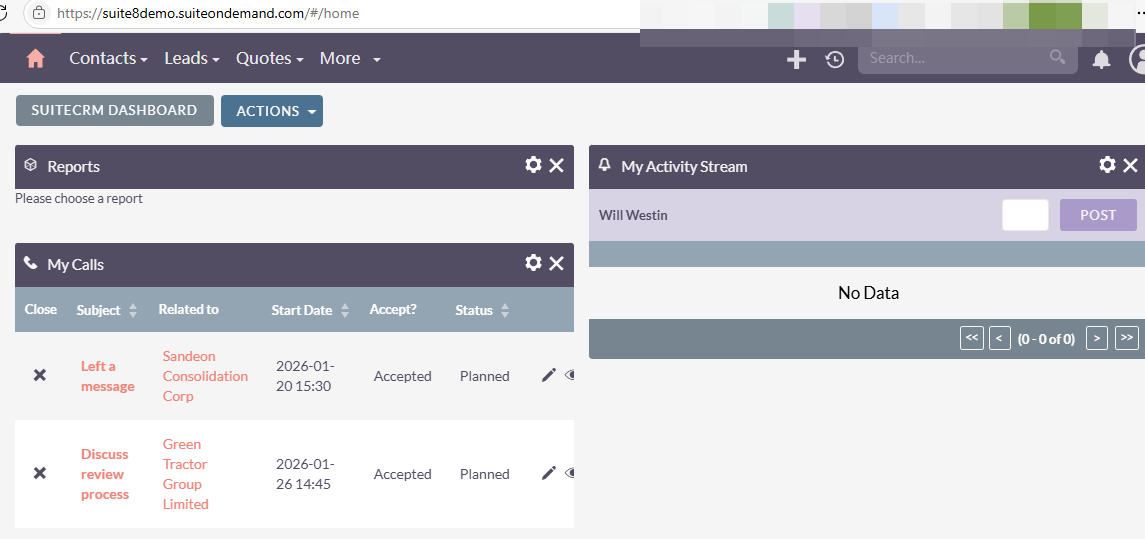Close the My Calls dashlet

click(x=556, y=264)
